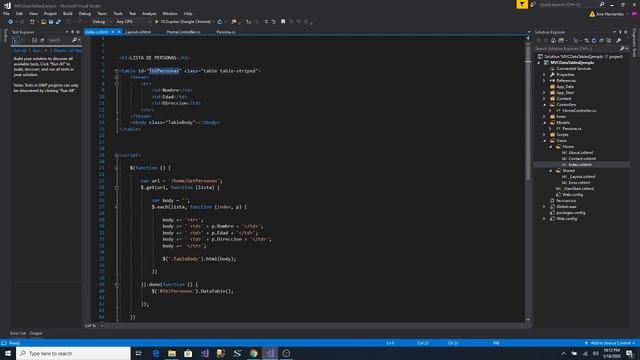The width and height of the screenshot is (640, 360).
Task: Click the Save All toolbar icon
Action: 58,22
